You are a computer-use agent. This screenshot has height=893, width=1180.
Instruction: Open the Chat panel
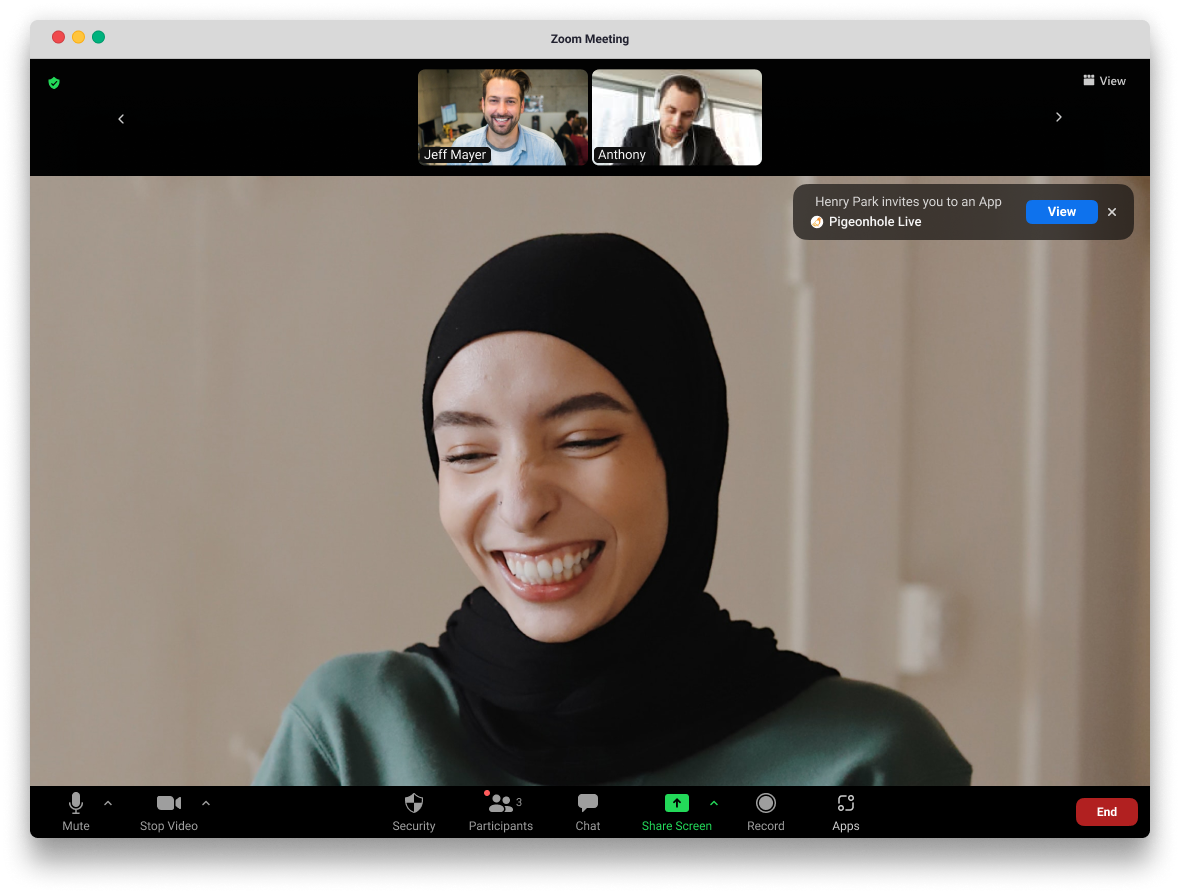[588, 804]
